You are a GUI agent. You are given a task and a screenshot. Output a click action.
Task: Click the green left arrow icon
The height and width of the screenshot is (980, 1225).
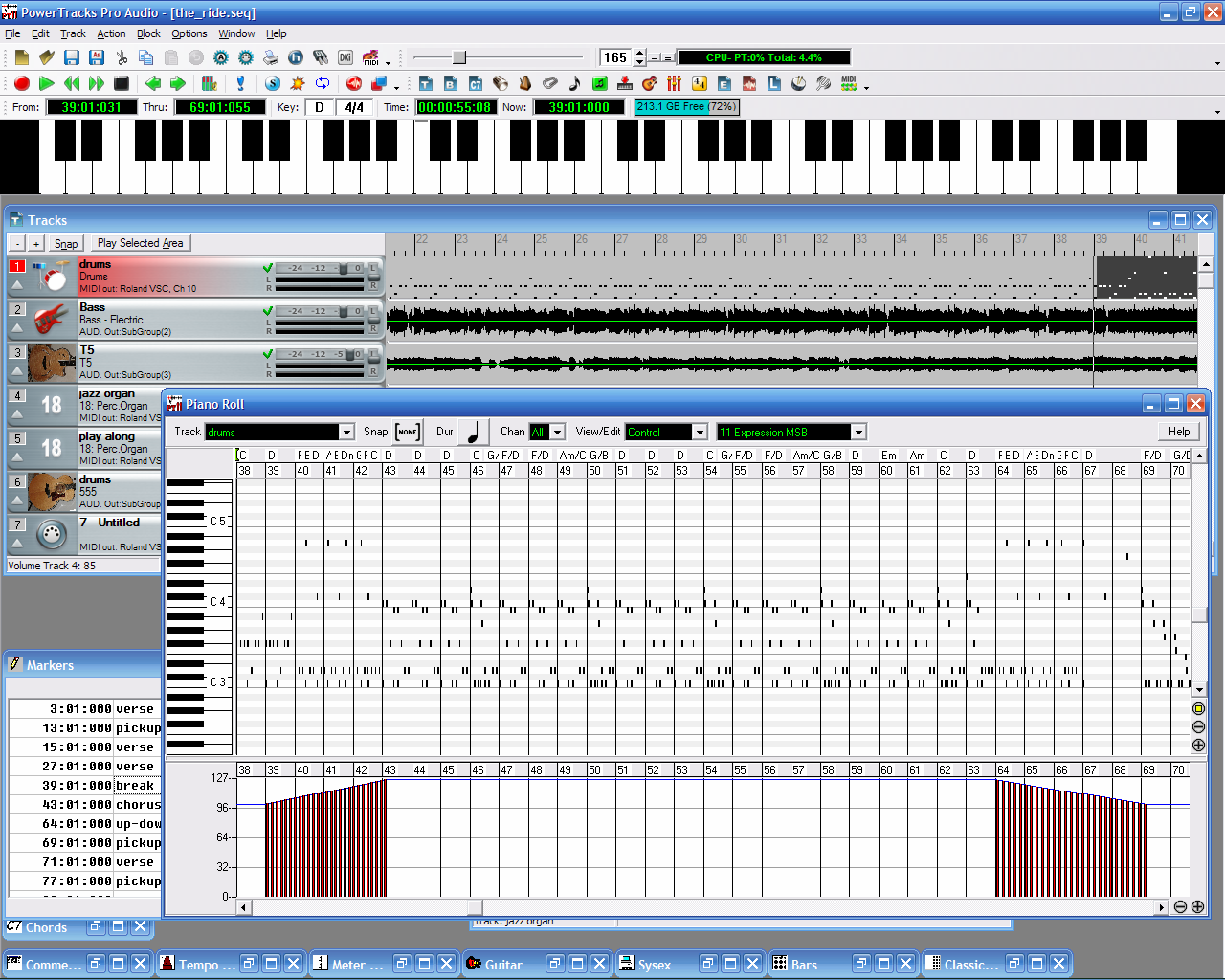tap(153, 83)
